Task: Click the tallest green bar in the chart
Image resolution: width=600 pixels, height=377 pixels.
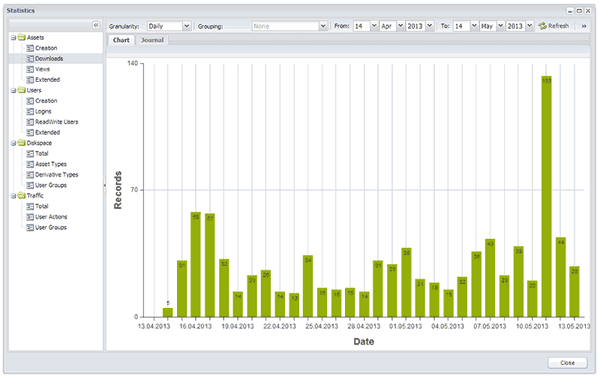Action: (x=546, y=196)
